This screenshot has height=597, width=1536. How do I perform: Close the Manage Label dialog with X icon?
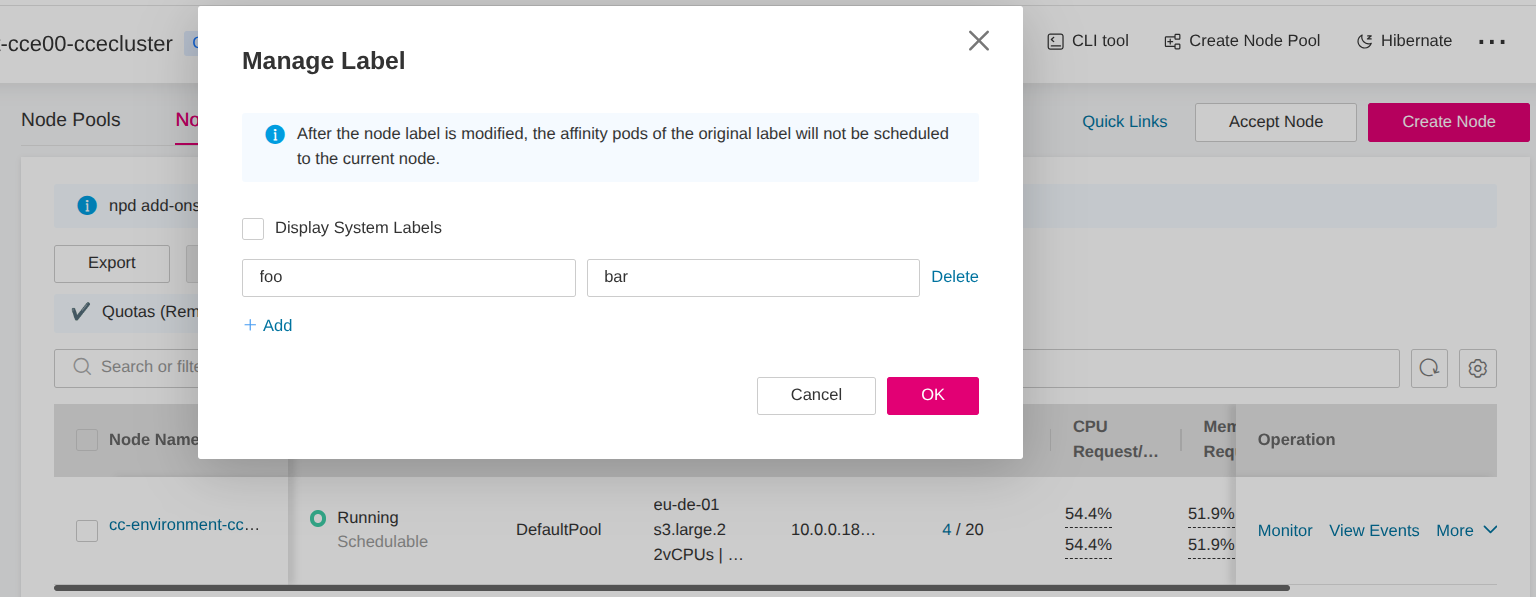point(978,41)
